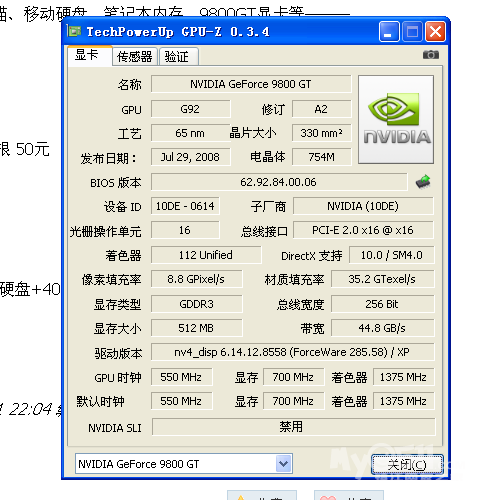Click the 50元 text in background page
The image size is (498, 500).
pos(33,149)
